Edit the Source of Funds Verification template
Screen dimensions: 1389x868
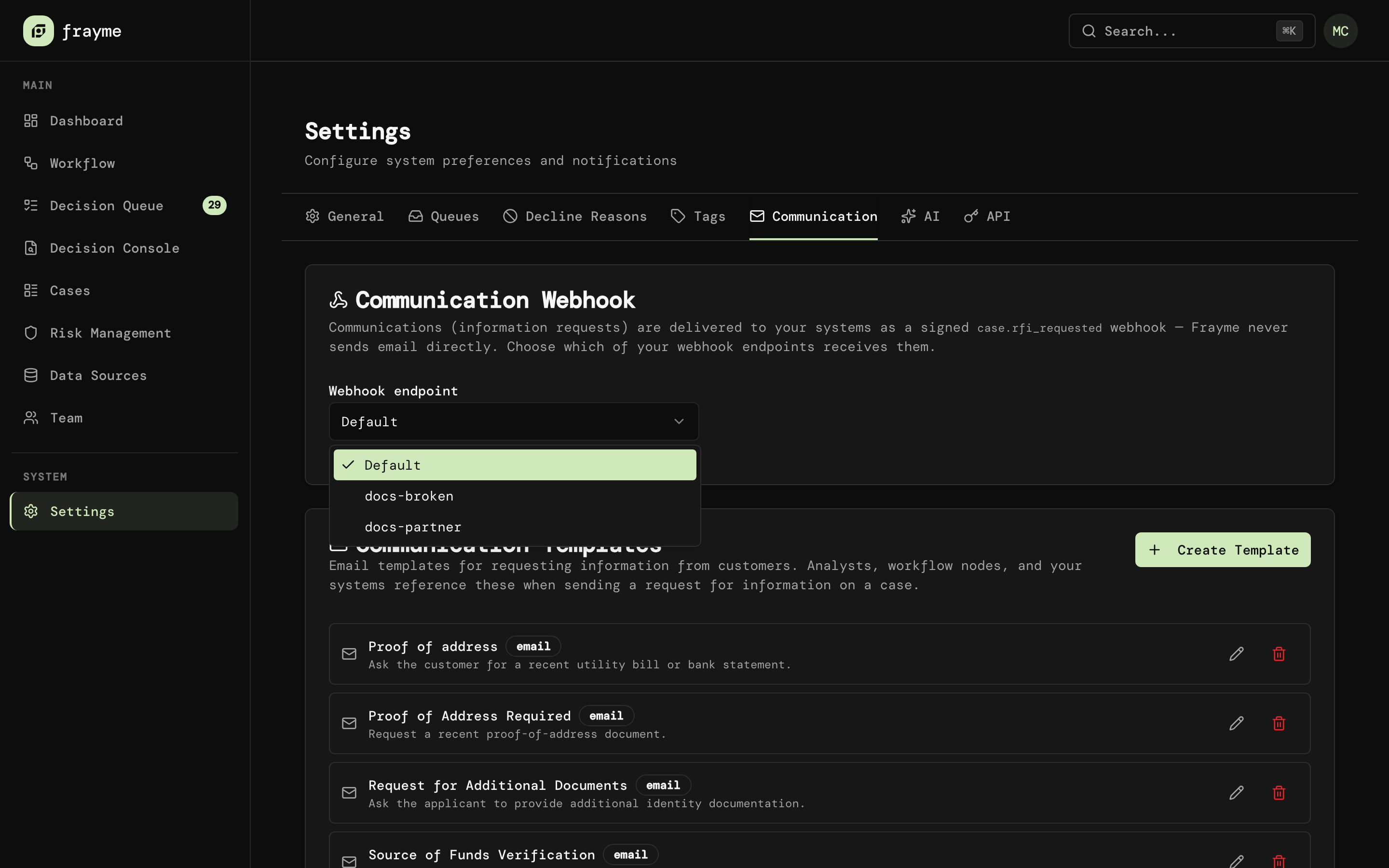click(x=1236, y=861)
